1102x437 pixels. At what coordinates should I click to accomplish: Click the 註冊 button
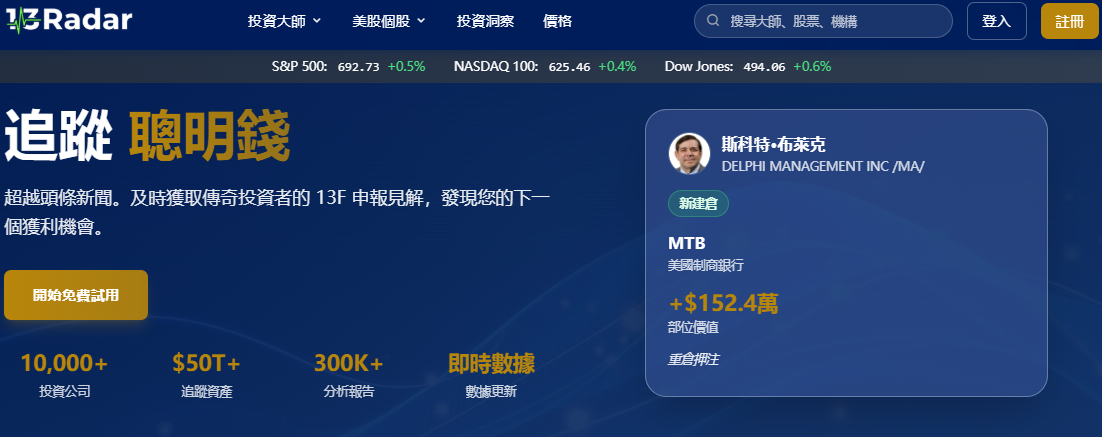click(1070, 21)
